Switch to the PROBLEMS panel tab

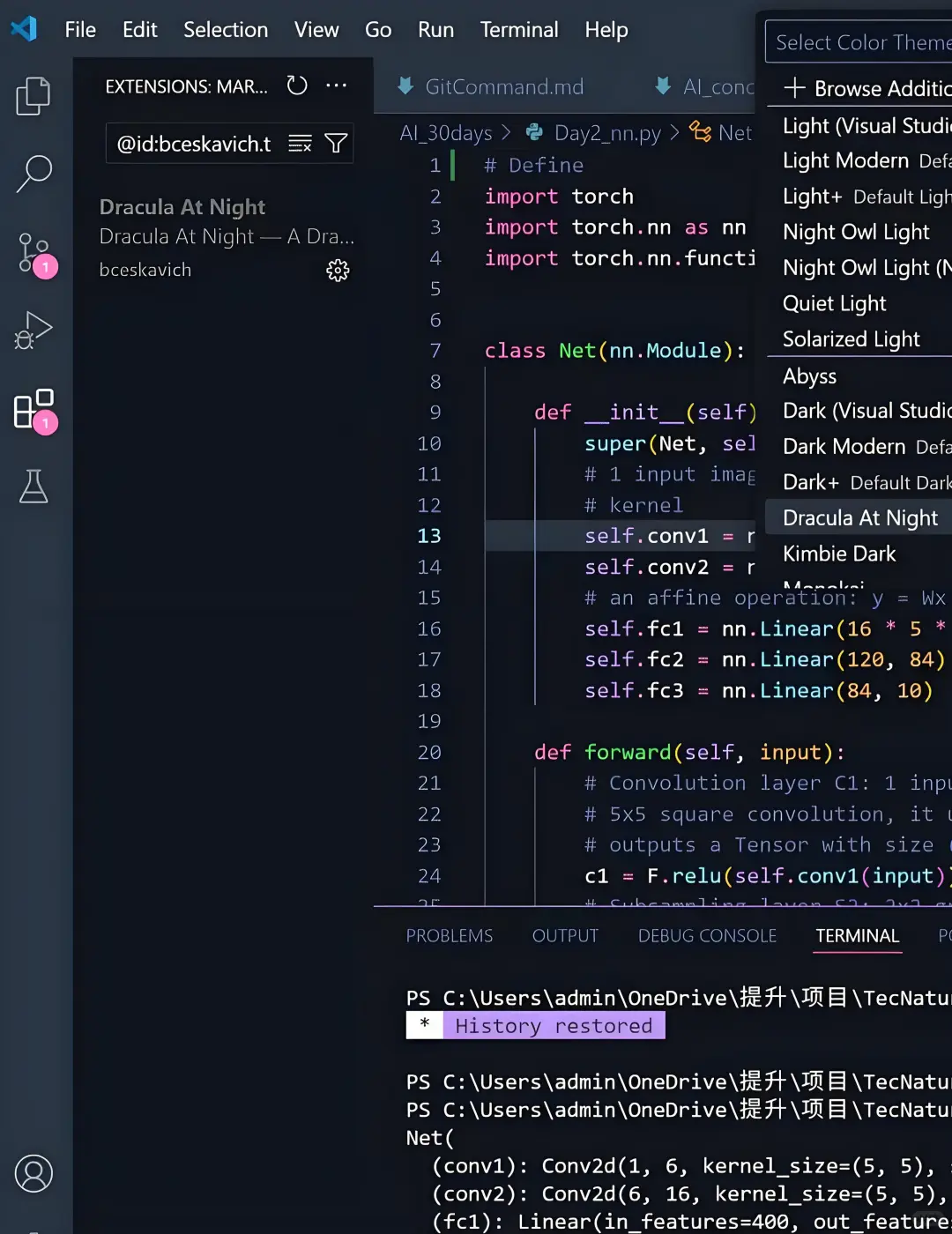click(x=450, y=935)
